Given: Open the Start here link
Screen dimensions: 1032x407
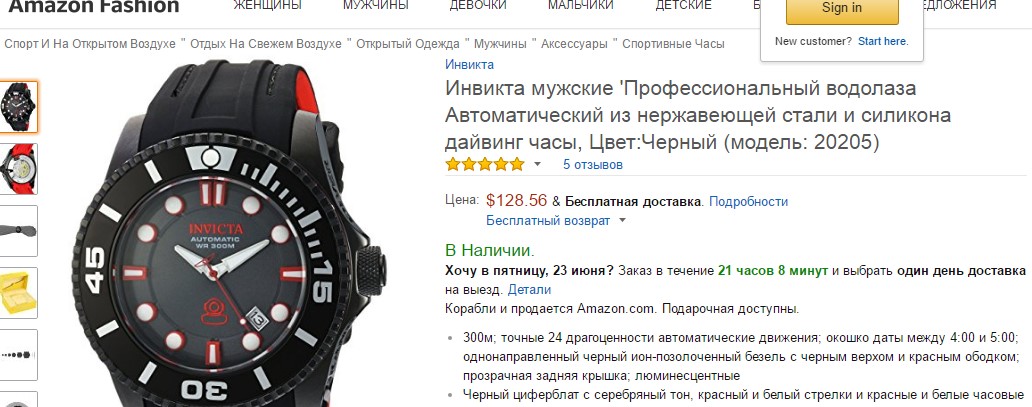Looking at the screenshot, I should (x=883, y=41).
